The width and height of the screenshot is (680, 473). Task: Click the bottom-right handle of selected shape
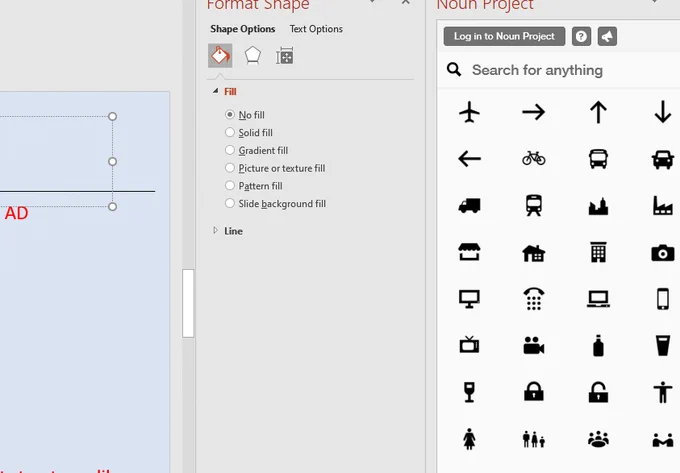click(112, 206)
